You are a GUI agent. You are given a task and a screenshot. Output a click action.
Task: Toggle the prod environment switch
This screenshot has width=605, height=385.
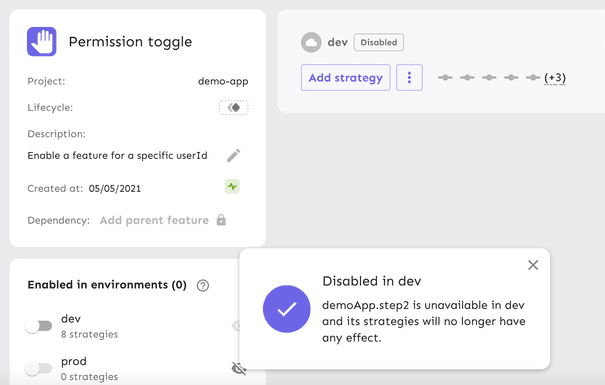39,368
